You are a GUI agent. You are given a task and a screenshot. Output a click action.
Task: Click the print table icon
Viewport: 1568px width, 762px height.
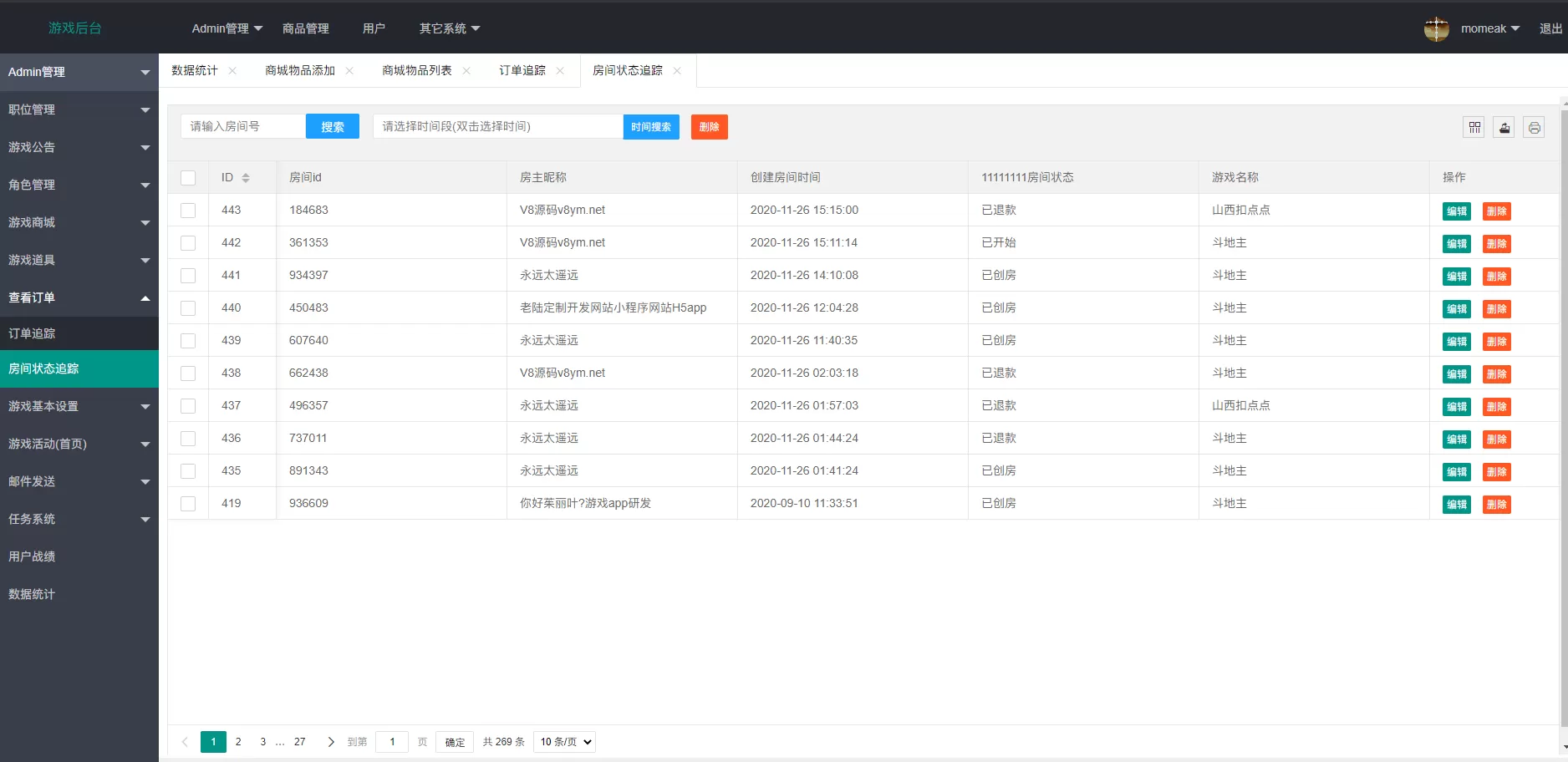click(x=1535, y=127)
